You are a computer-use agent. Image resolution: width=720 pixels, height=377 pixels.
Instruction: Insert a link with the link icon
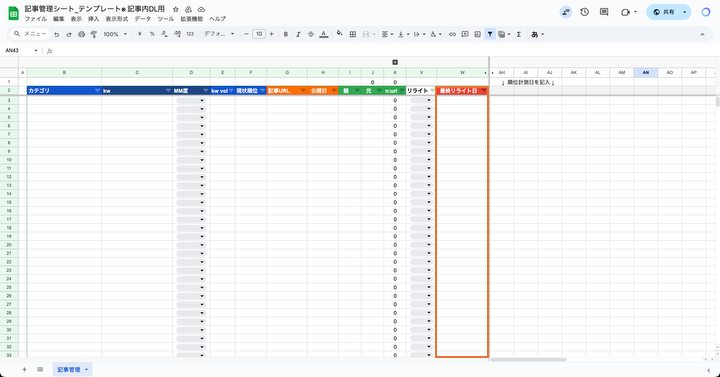pyautogui.click(x=452, y=34)
